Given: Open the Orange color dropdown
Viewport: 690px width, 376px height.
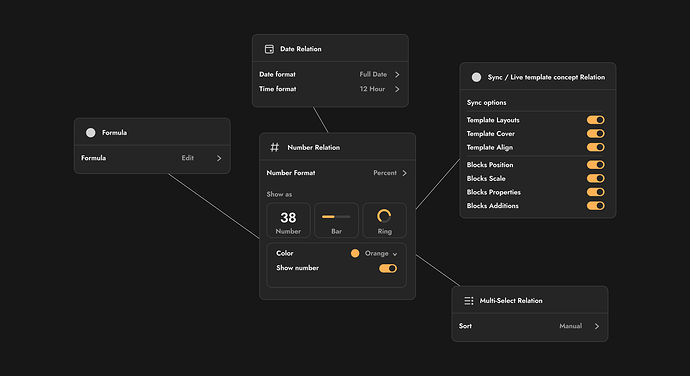Looking at the screenshot, I should point(381,254).
